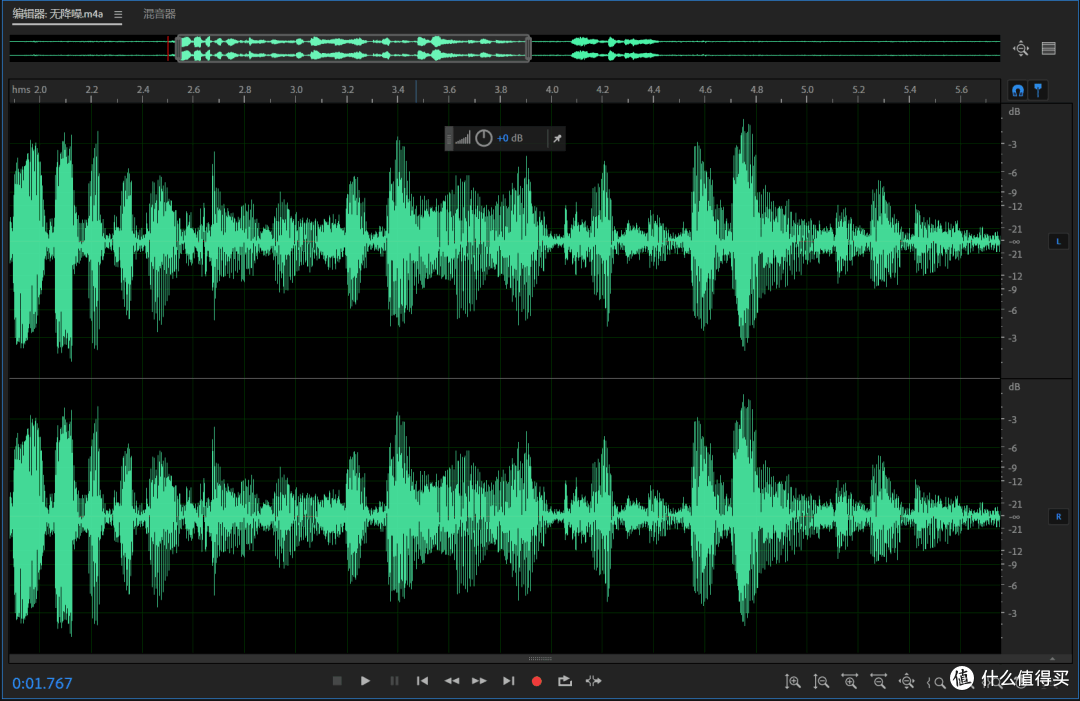
Task: Click 3.0 mark on time ruler
Action: click(x=296, y=90)
